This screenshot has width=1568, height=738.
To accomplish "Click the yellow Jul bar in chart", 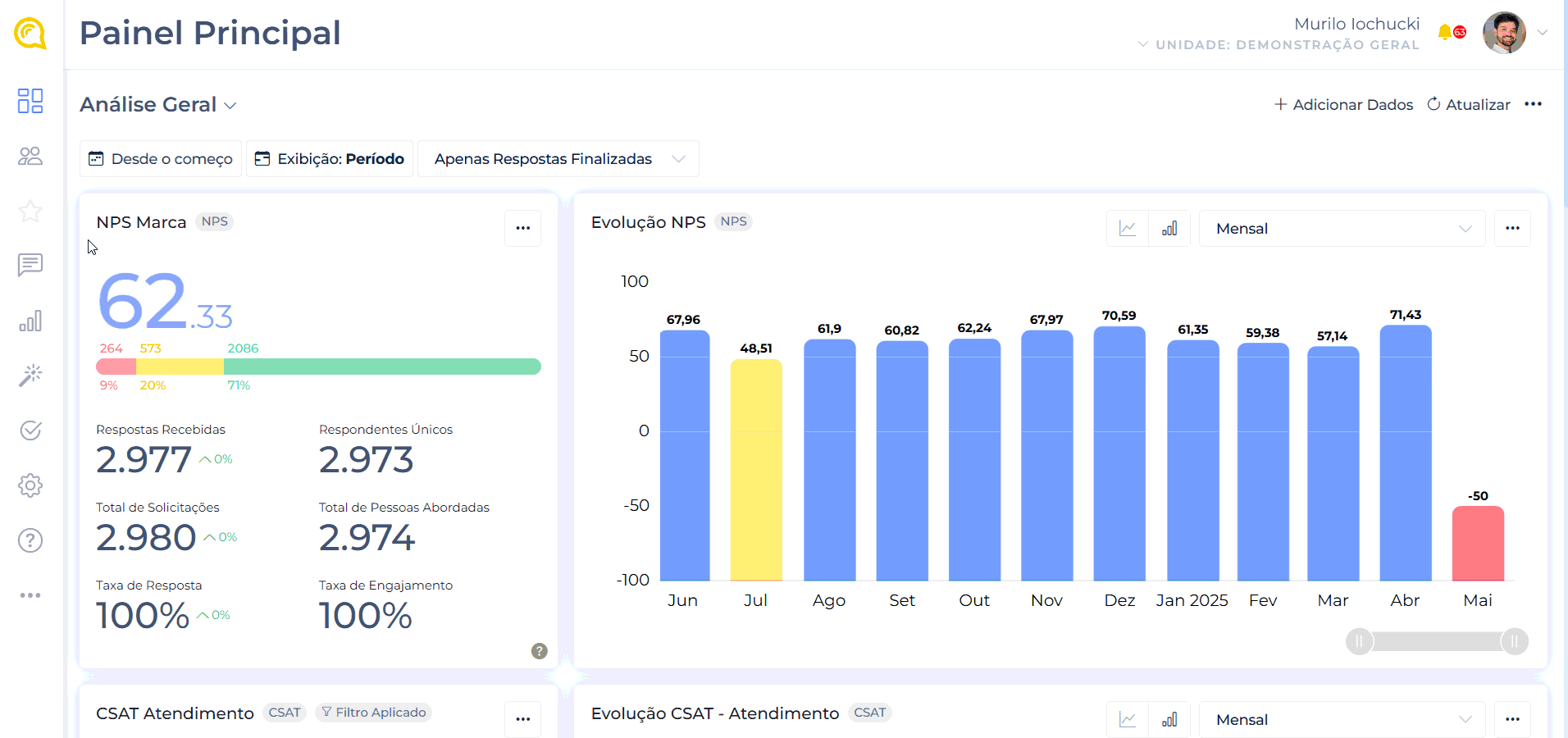I will point(756,469).
